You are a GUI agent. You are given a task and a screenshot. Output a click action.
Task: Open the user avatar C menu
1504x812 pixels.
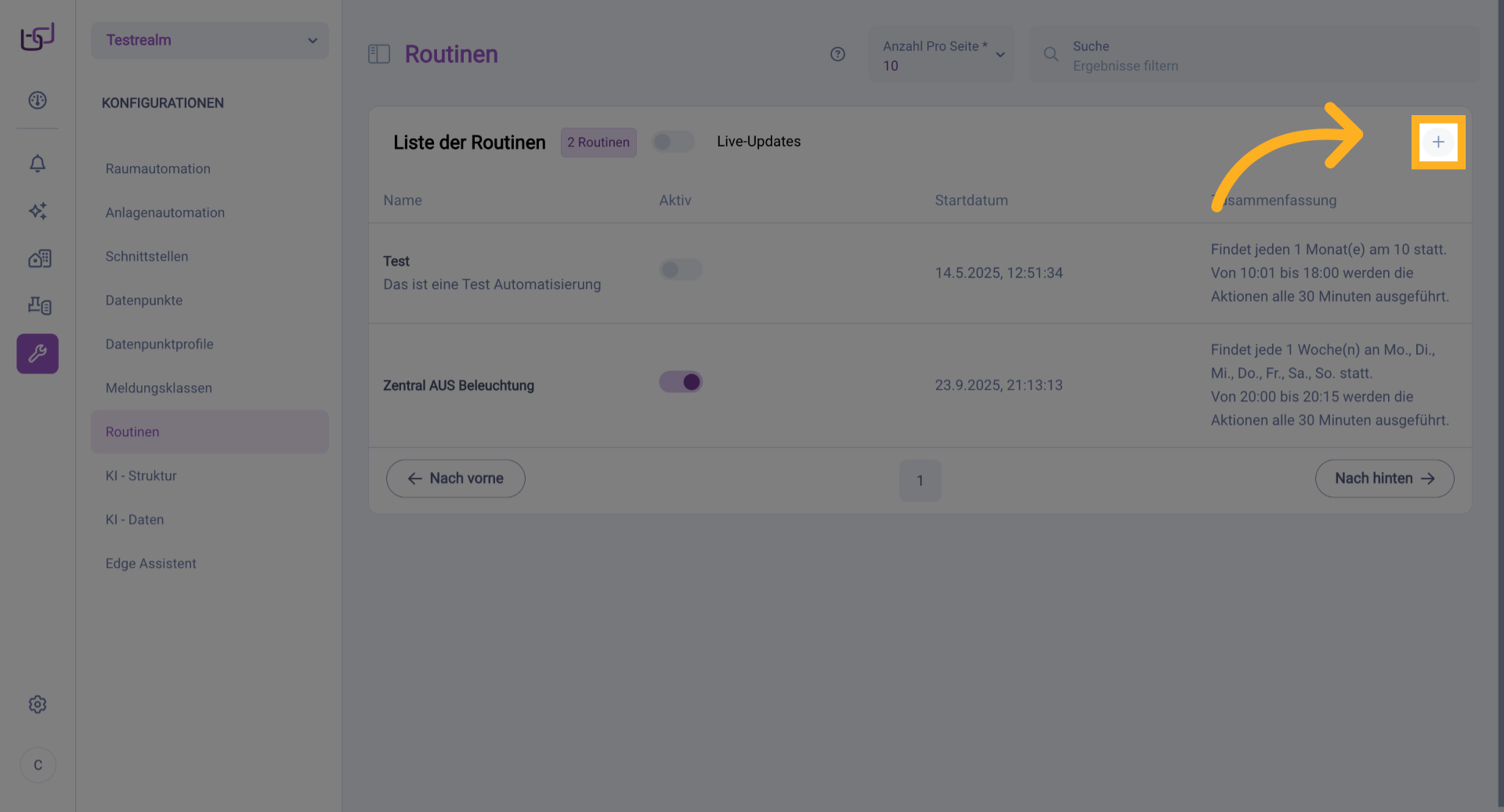(x=38, y=765)
